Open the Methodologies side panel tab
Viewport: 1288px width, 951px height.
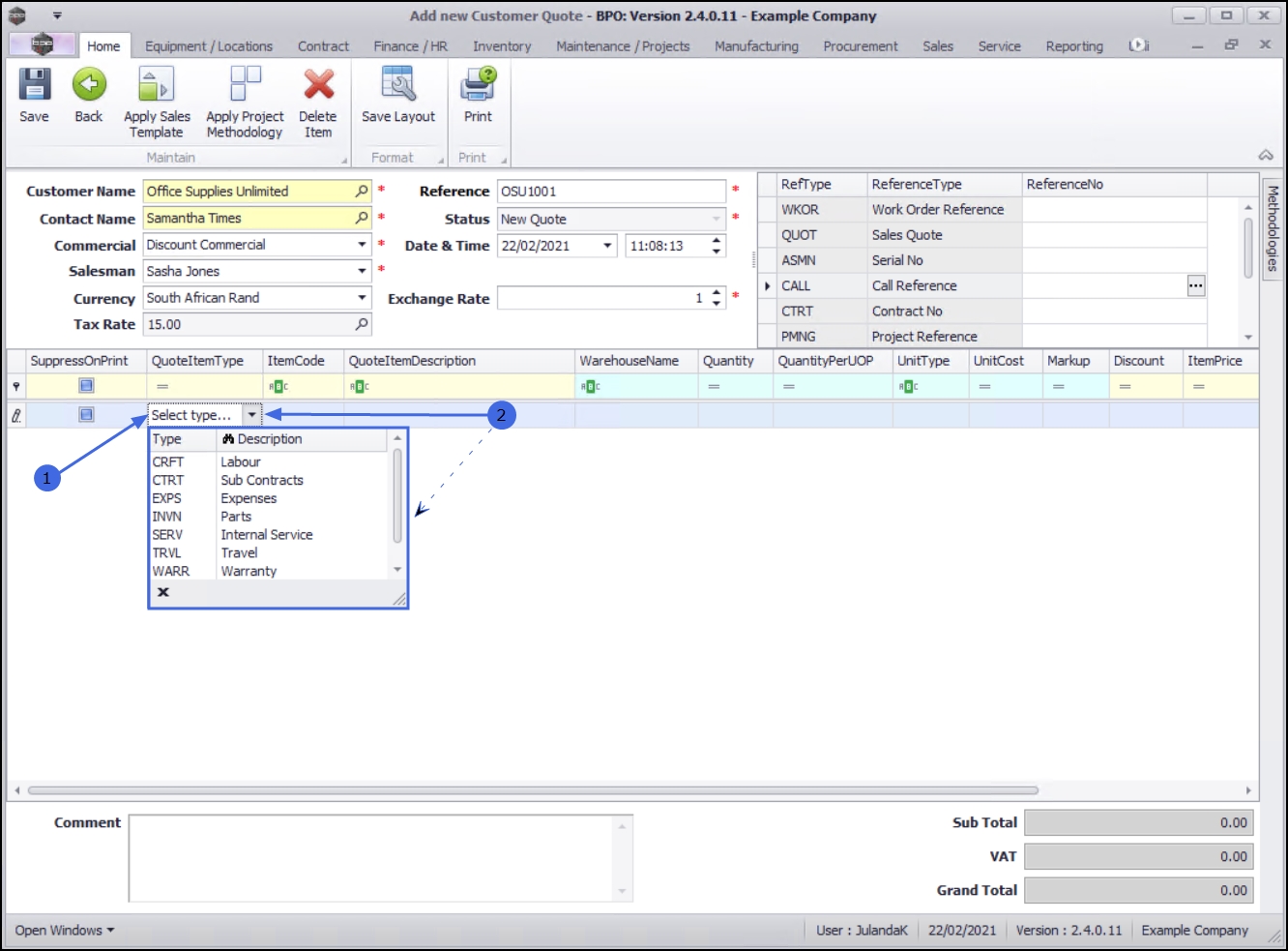coord(1273,228)
